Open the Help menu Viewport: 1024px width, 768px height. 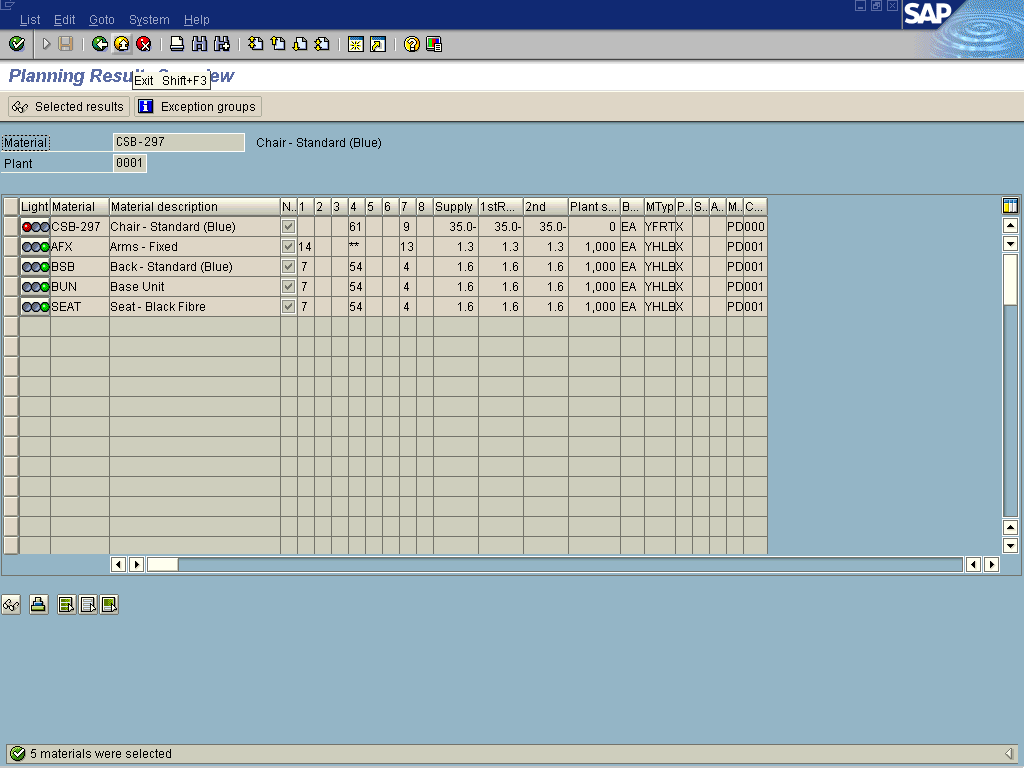click(x=197, y=20)
